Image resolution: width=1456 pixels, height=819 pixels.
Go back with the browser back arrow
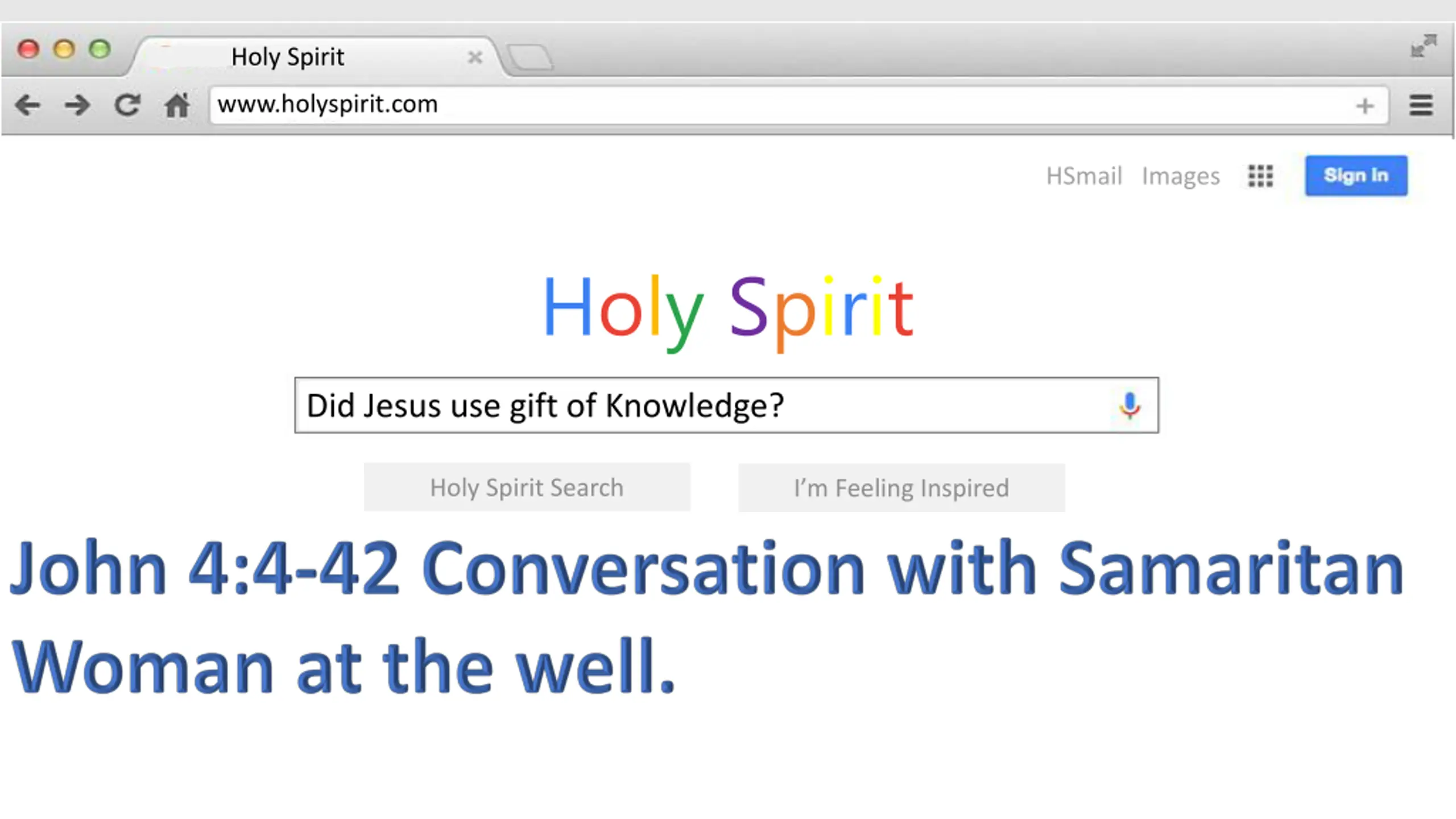point(28,105)
